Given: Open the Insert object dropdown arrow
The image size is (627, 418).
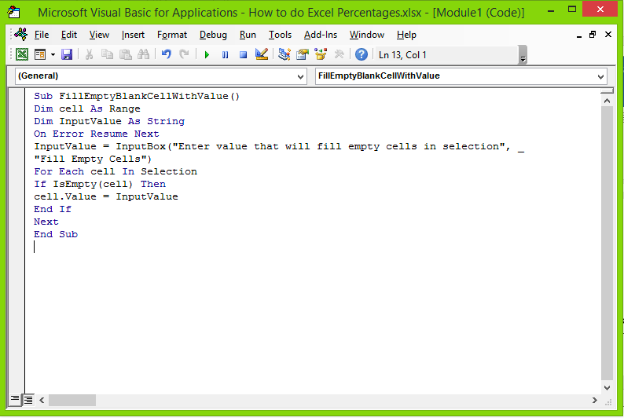Looking at the screenshot, I should tap(53, 55).
